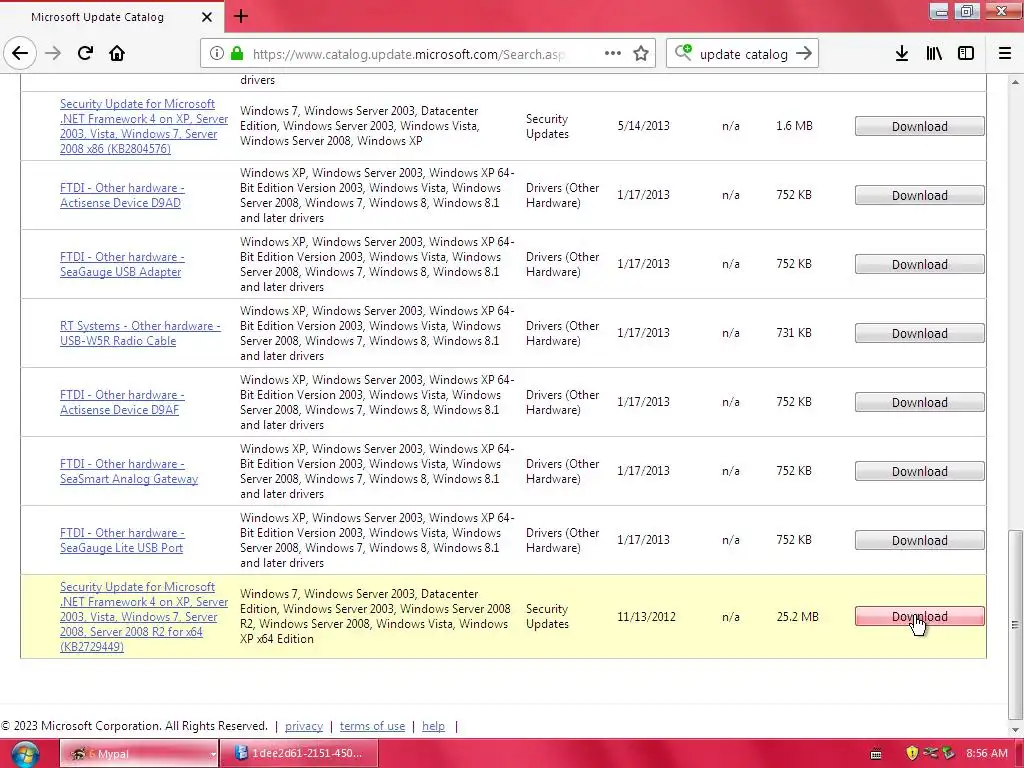Download SeaGauge USB Adapter driver
The image size is (1024, 768).
tap(920, 264)
